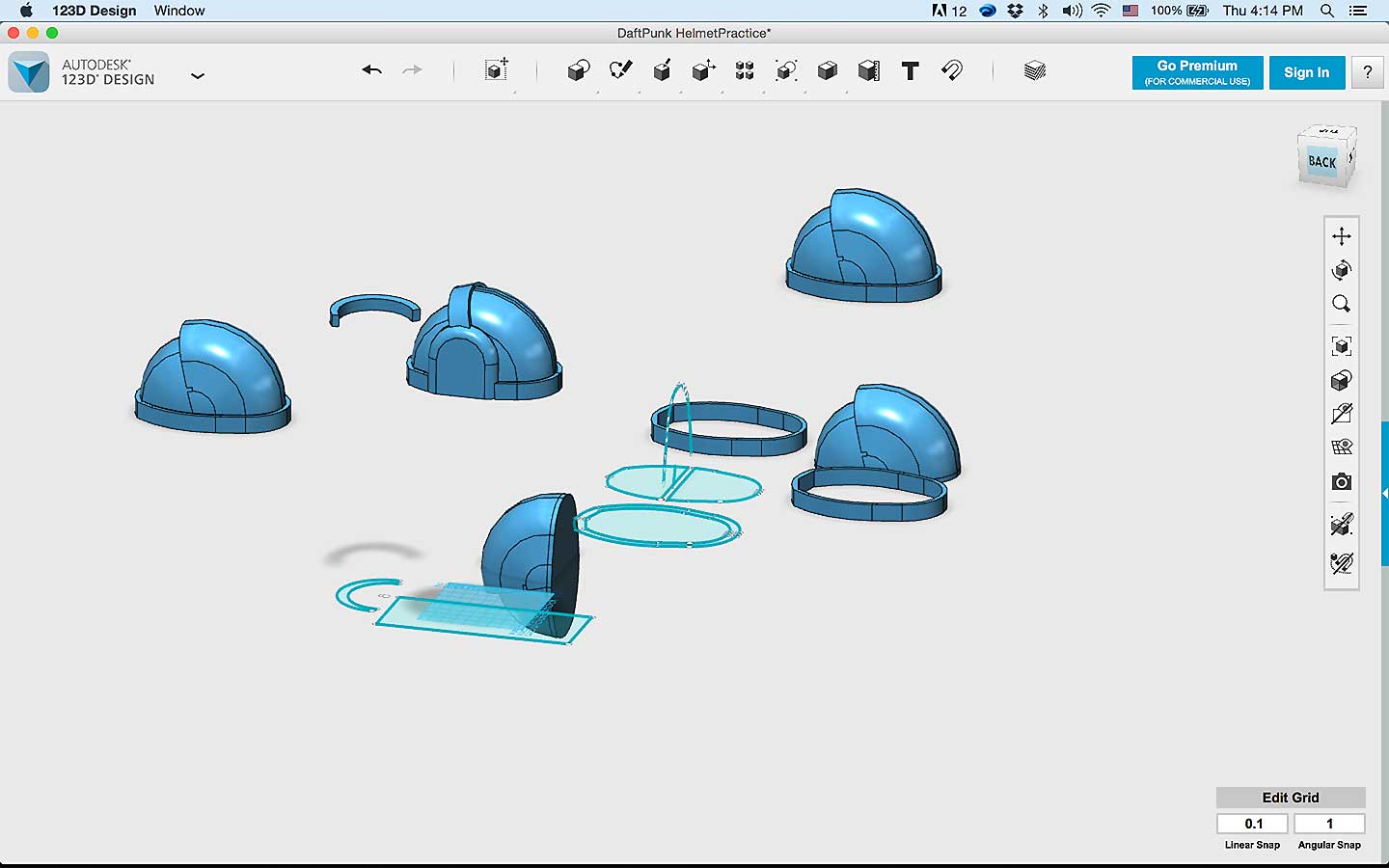The height and width of the screenshot is (868, 1389).
Task: Click the Redo arrow
Action: click(x=412, y=70)
